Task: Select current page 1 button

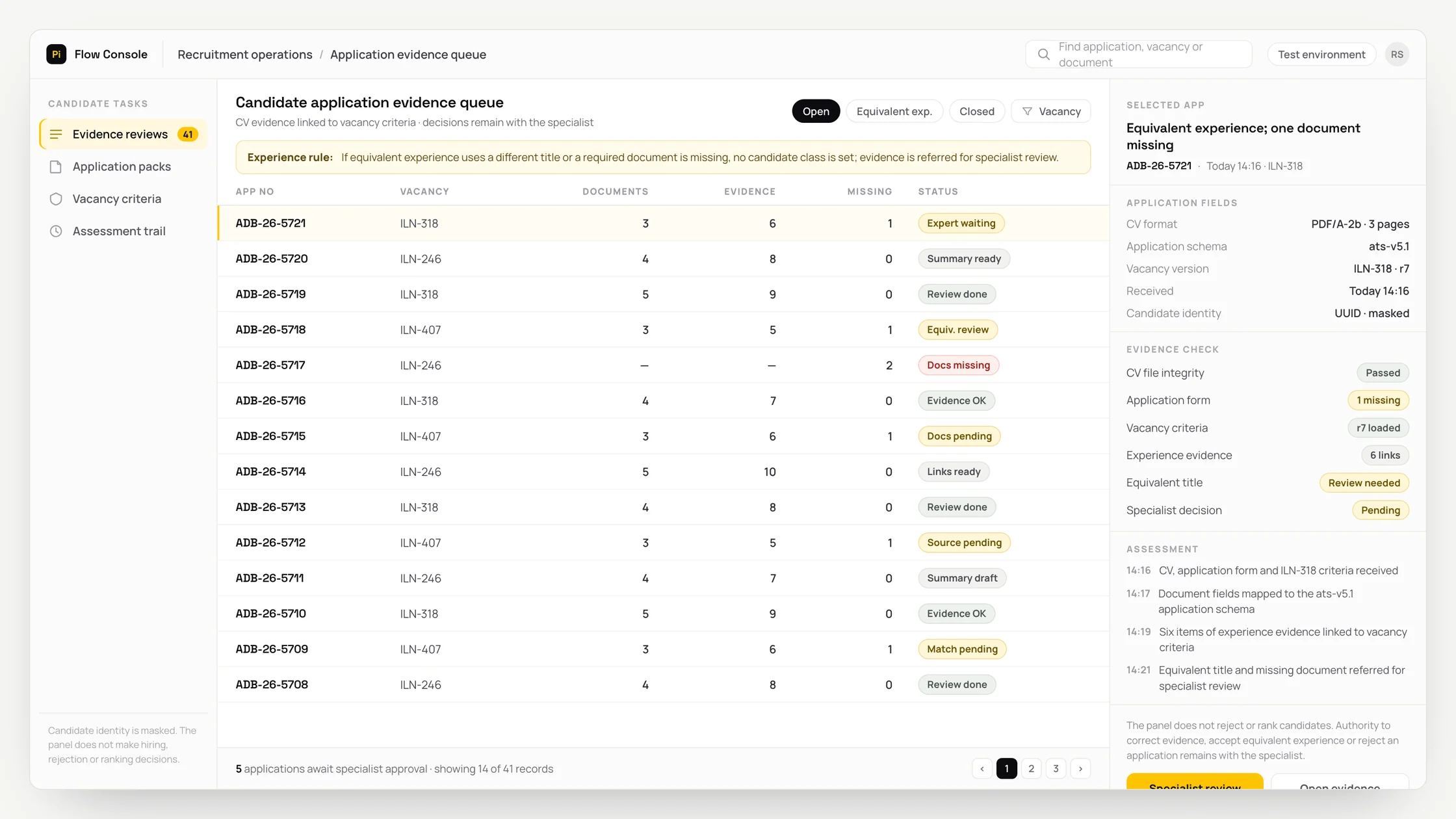Action: tap(1007, 769)
